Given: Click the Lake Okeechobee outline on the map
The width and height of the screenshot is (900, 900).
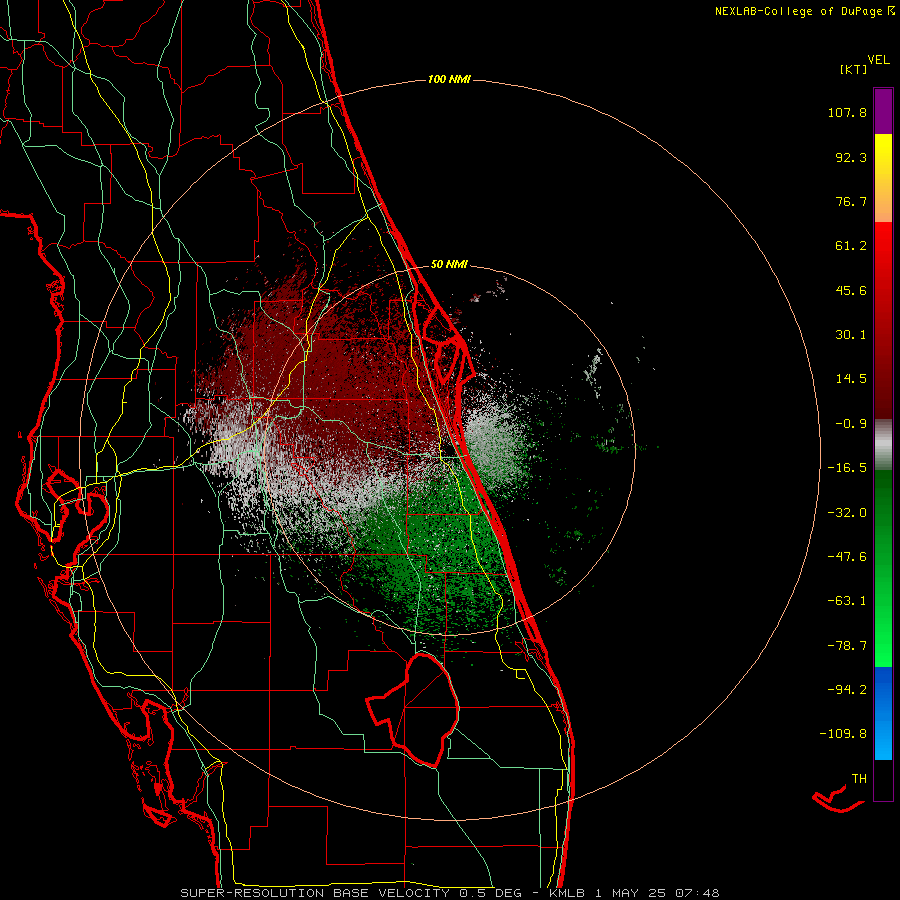Looking at the screenshot, I should 414,711.
